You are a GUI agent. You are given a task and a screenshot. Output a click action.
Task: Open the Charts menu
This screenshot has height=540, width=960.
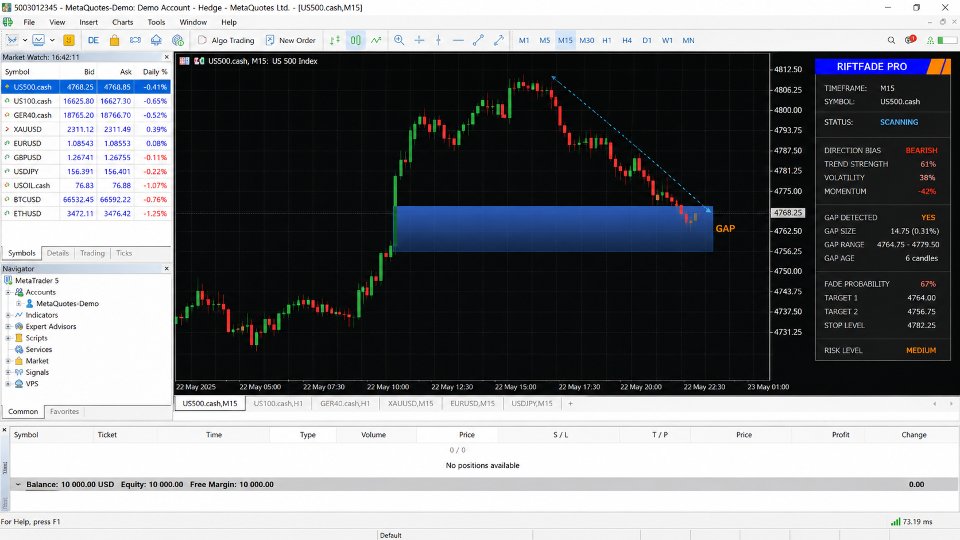point(122,22)
